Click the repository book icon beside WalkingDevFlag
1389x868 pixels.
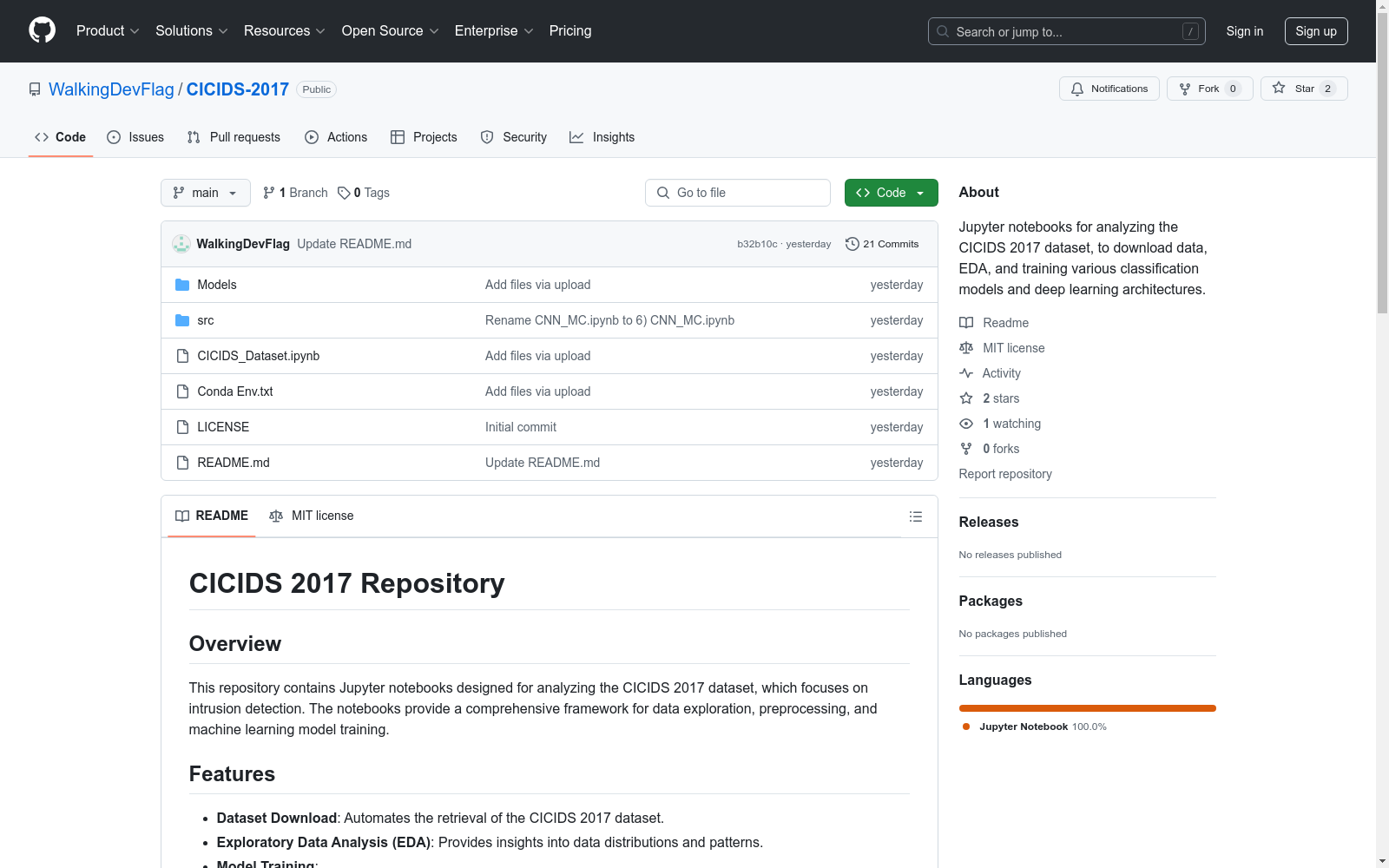35,89
